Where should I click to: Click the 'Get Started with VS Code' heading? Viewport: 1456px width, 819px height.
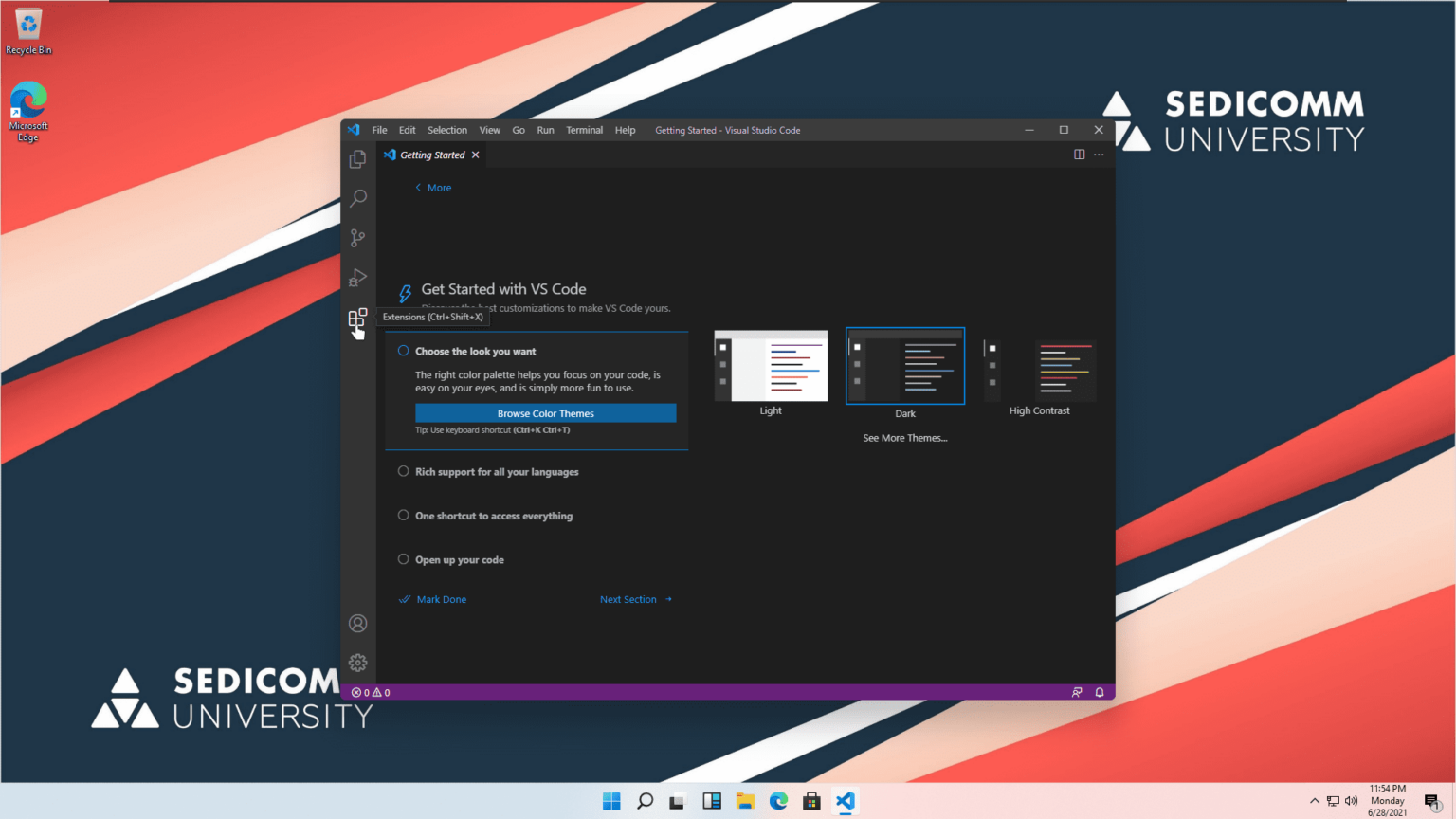coord(503,289)
